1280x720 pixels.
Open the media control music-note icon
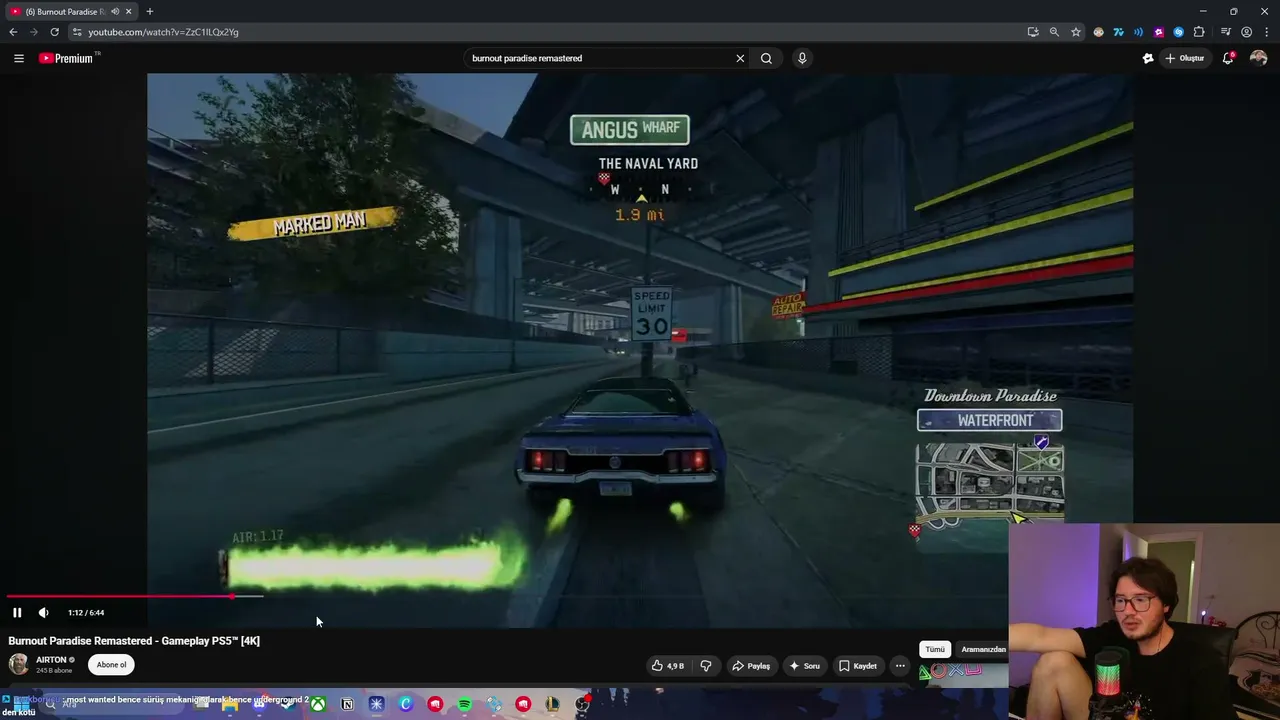pos(1226,32)
